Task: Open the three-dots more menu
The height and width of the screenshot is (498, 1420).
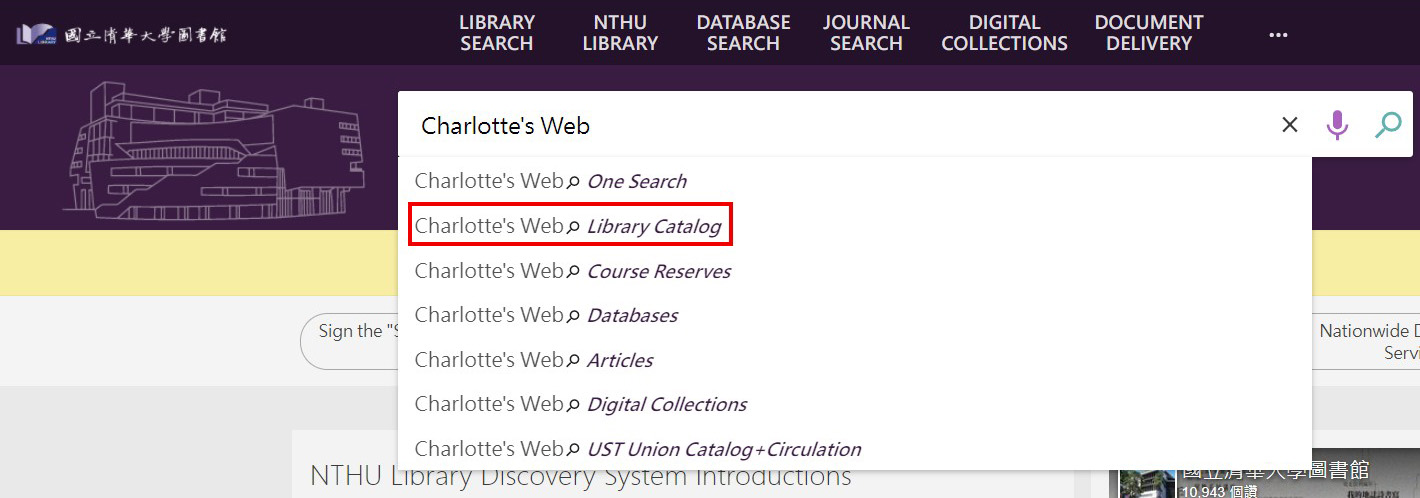Action: click(x=1277, y=34)
